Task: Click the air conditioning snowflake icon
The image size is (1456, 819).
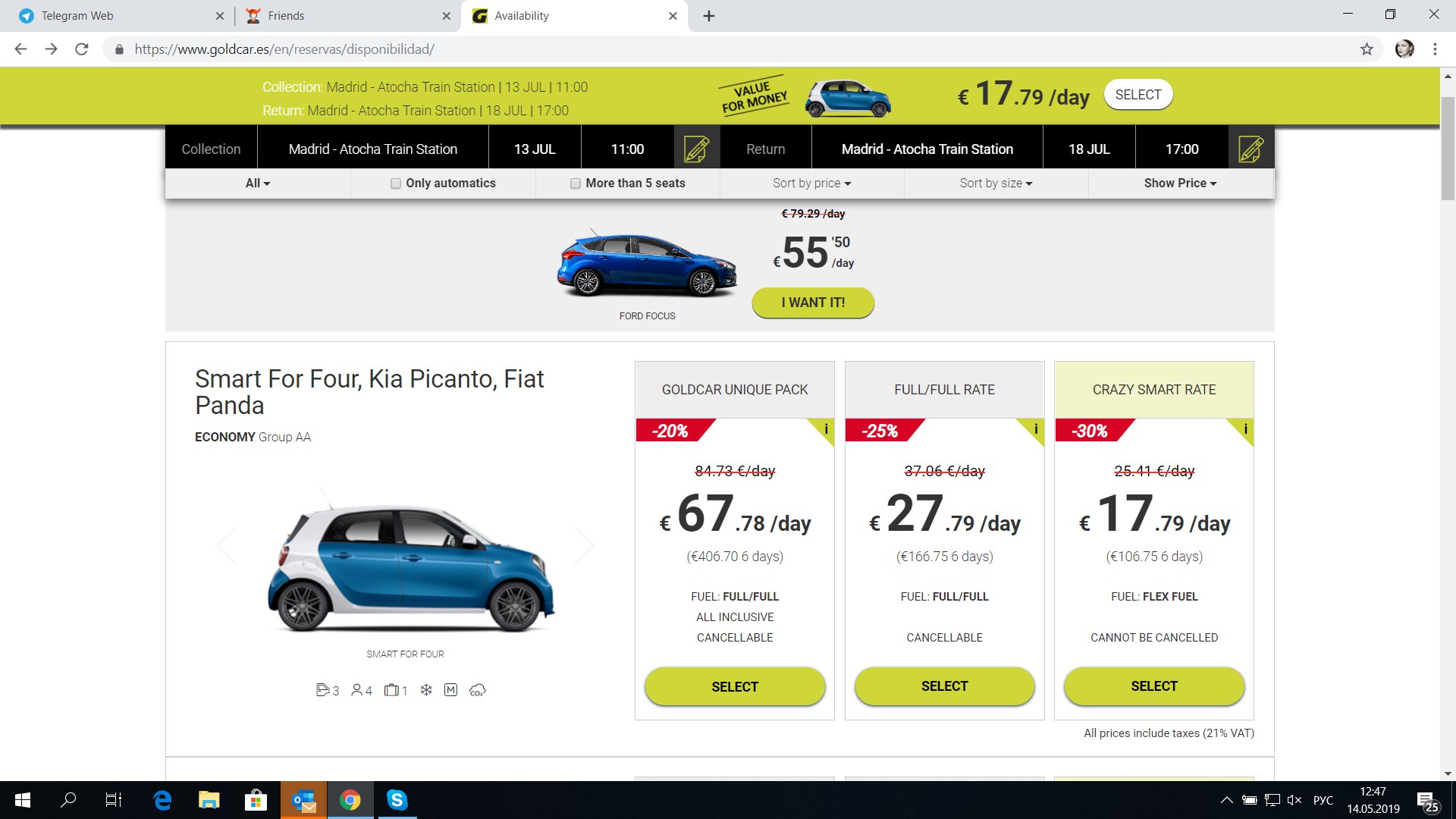Action: 426,690
